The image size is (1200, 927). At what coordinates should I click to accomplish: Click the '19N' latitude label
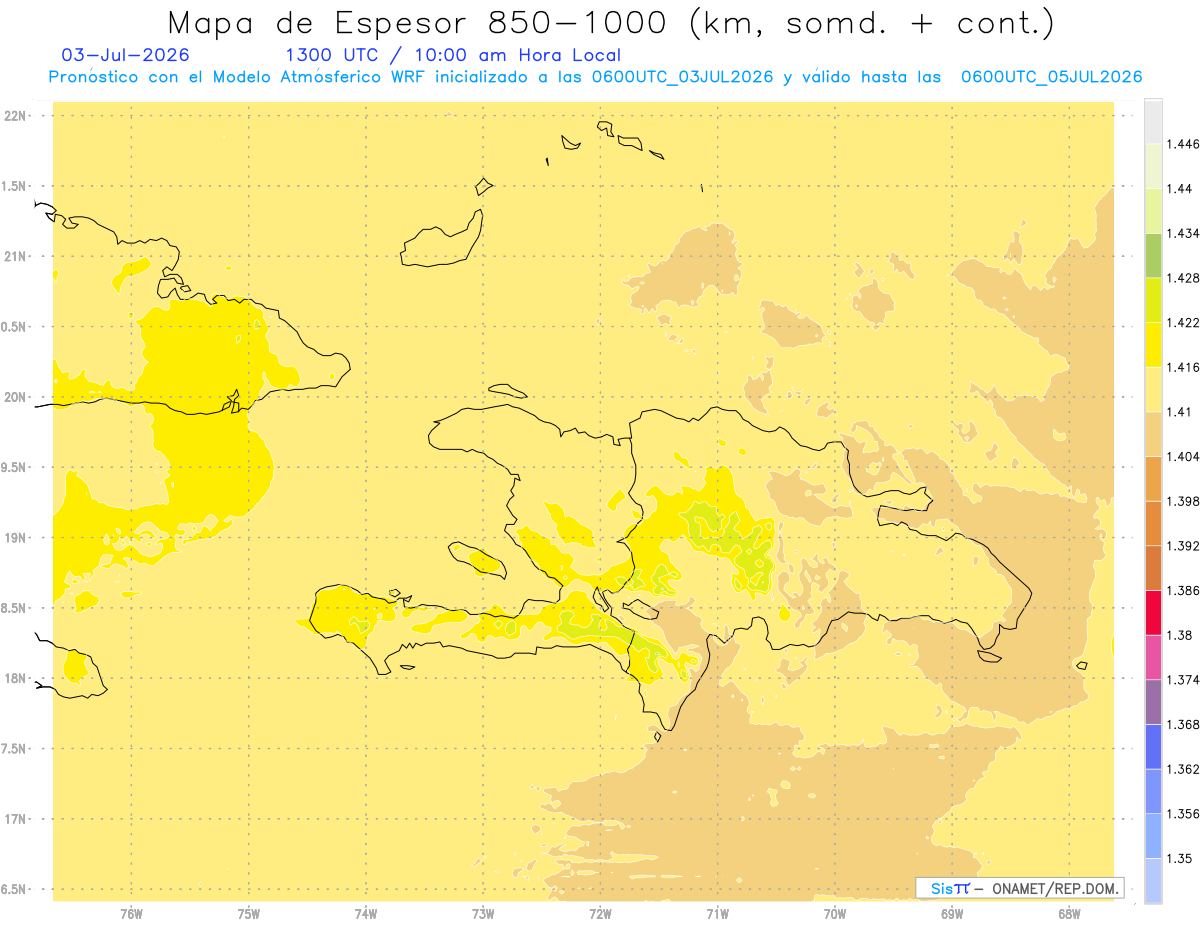click(x=17, y=538)
